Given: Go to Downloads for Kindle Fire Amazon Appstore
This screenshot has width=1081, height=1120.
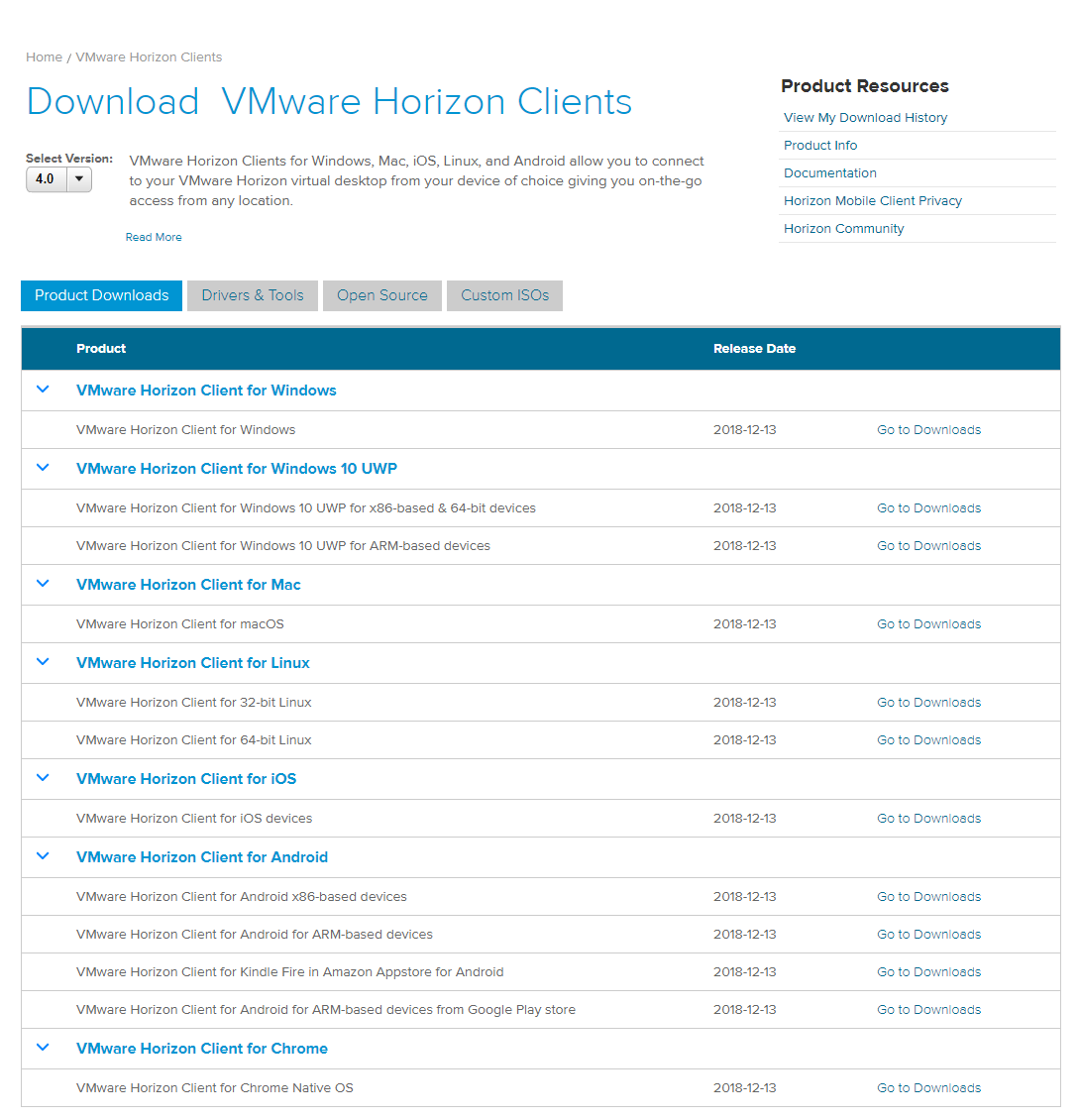Looking at the screenshot, I should (x=929, y=972).
